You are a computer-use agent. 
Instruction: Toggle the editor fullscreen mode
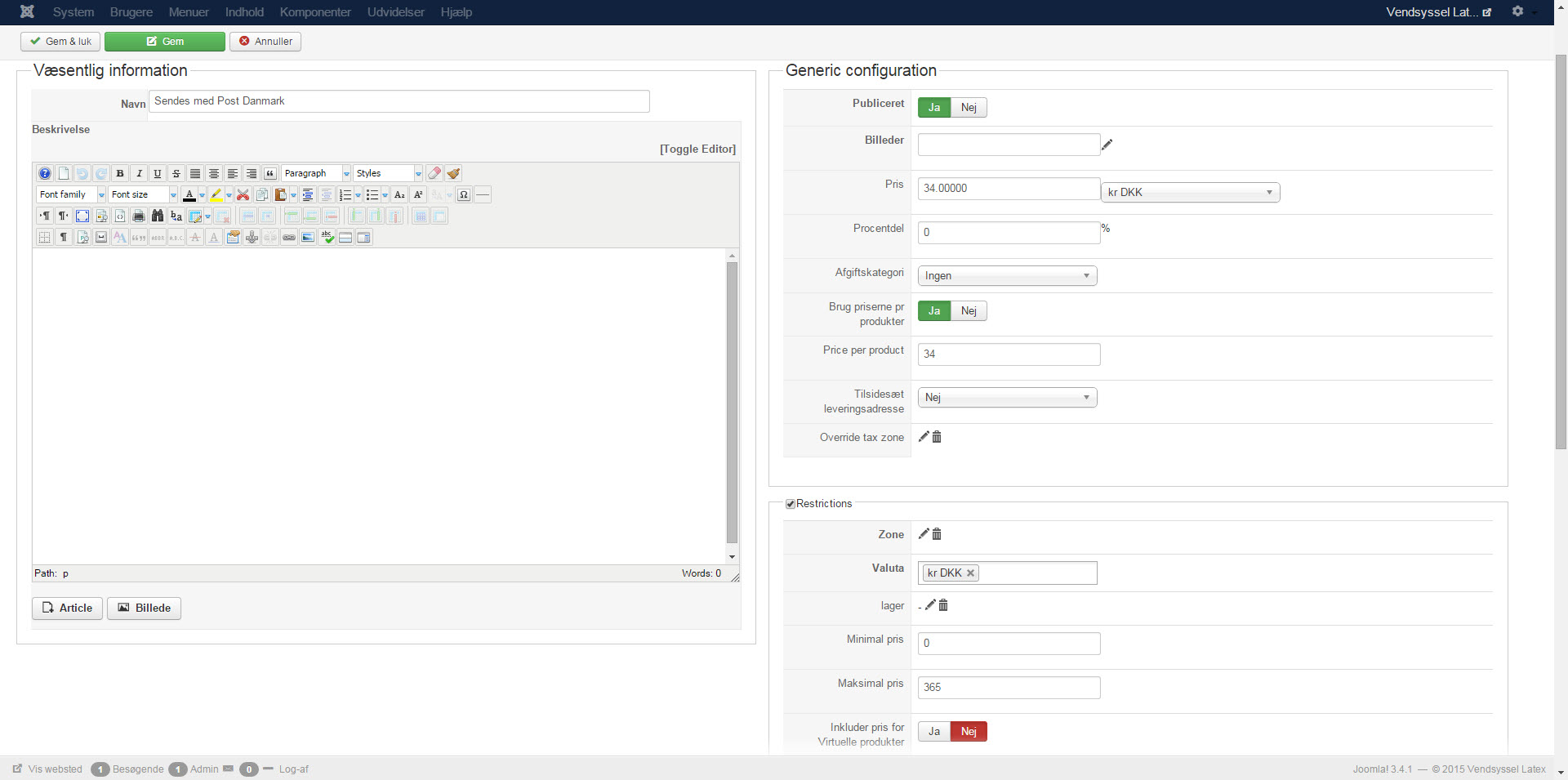[82, 216]
